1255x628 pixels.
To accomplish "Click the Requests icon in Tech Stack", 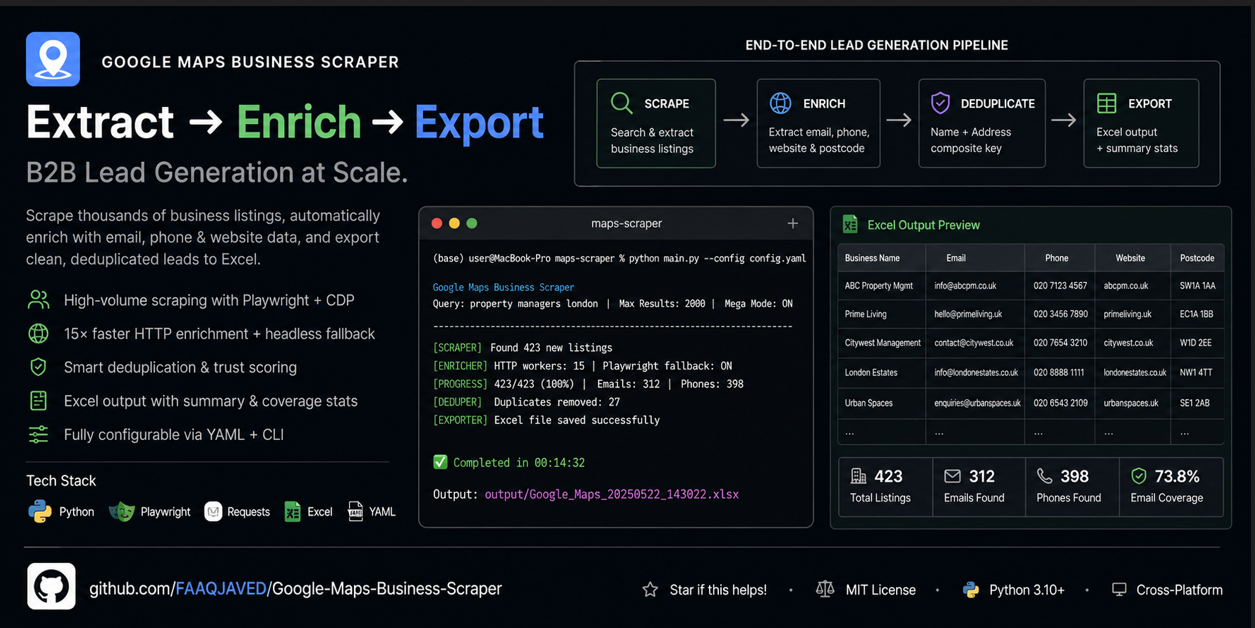I will point(213,511).
